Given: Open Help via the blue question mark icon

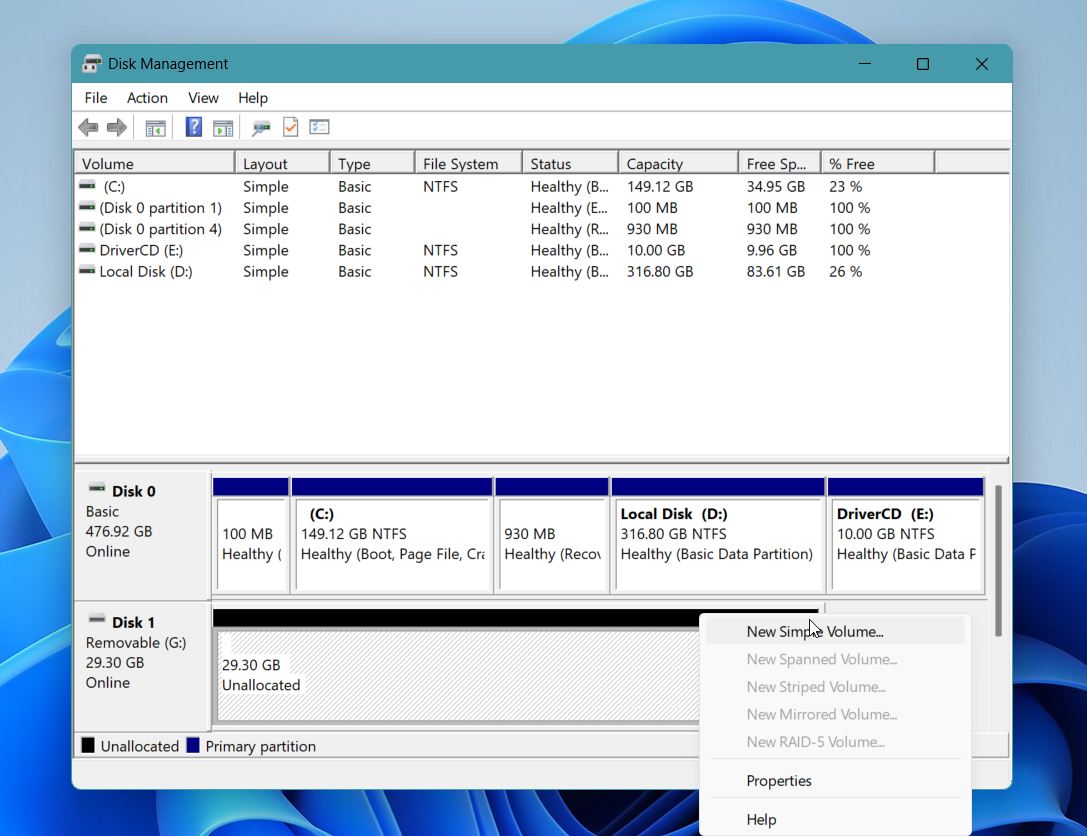Looking at the screenshot, I should click(x=193, y=127).
